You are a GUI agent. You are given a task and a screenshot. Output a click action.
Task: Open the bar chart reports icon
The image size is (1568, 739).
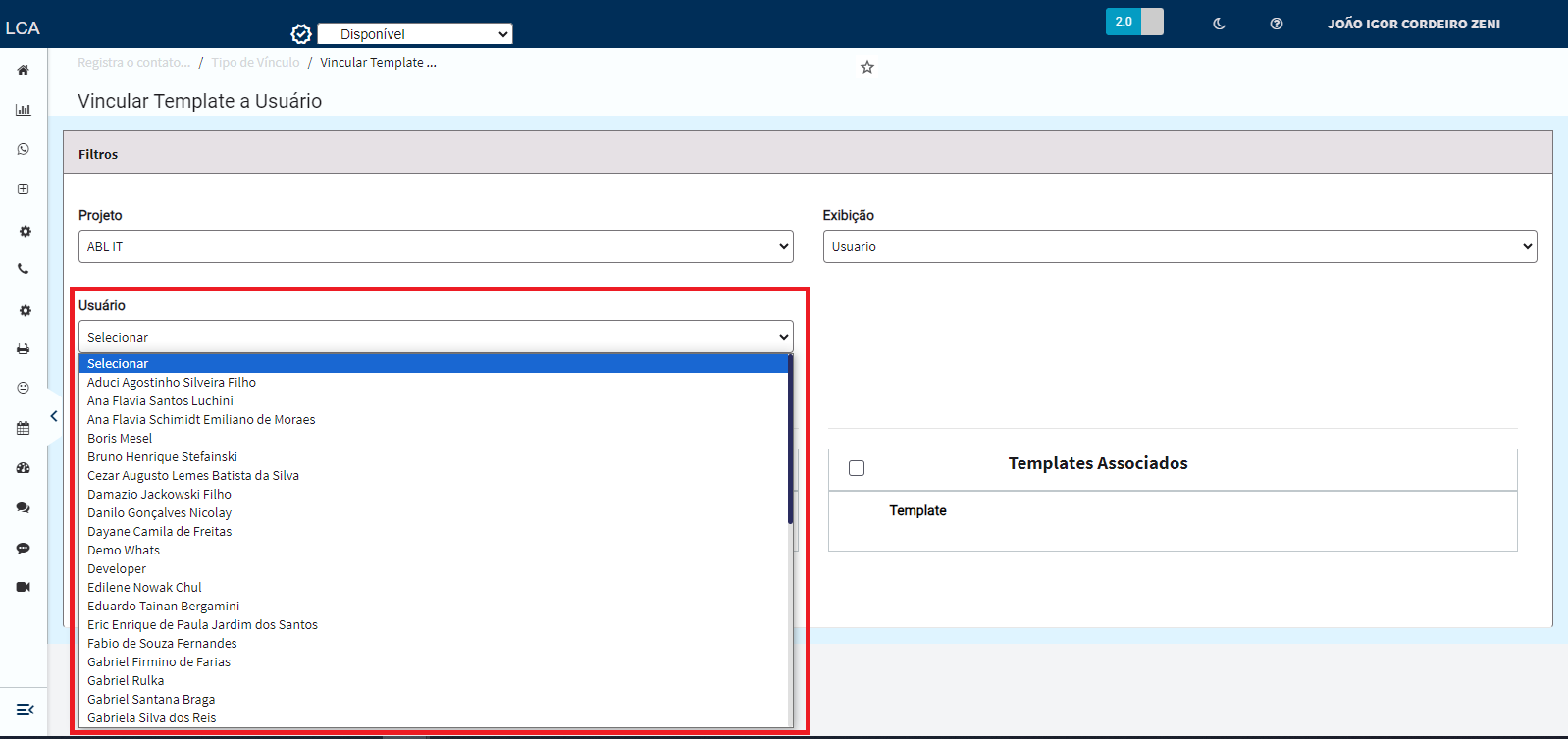tap(23, 110)
